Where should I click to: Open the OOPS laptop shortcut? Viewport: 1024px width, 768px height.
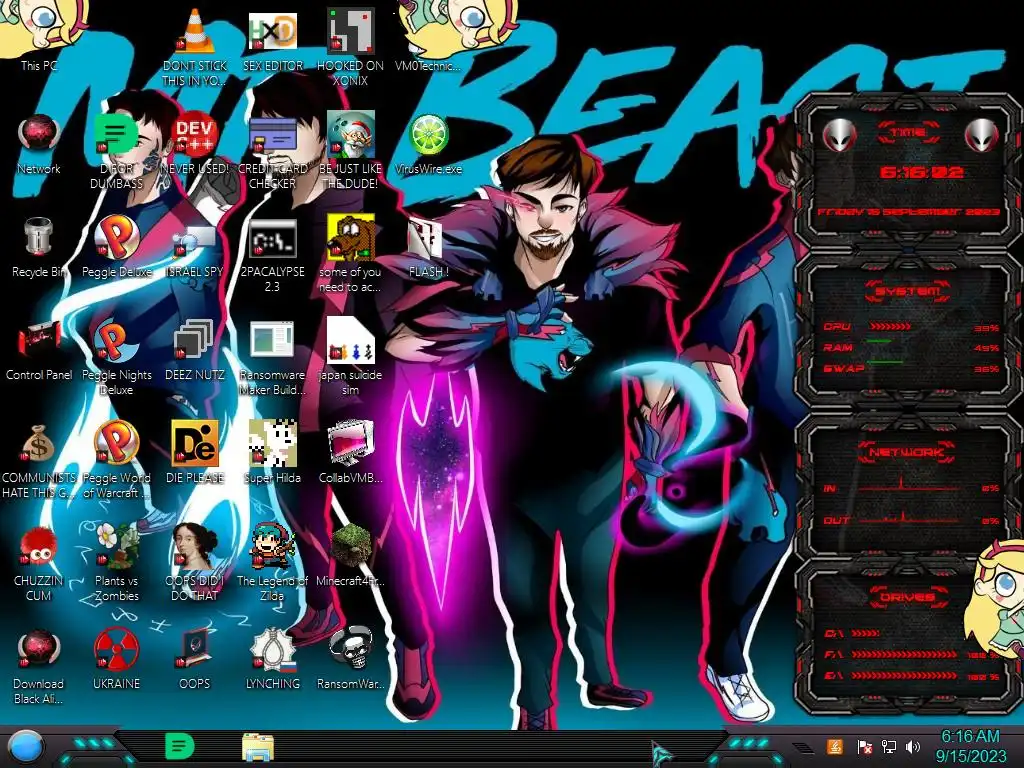point(195,660)
